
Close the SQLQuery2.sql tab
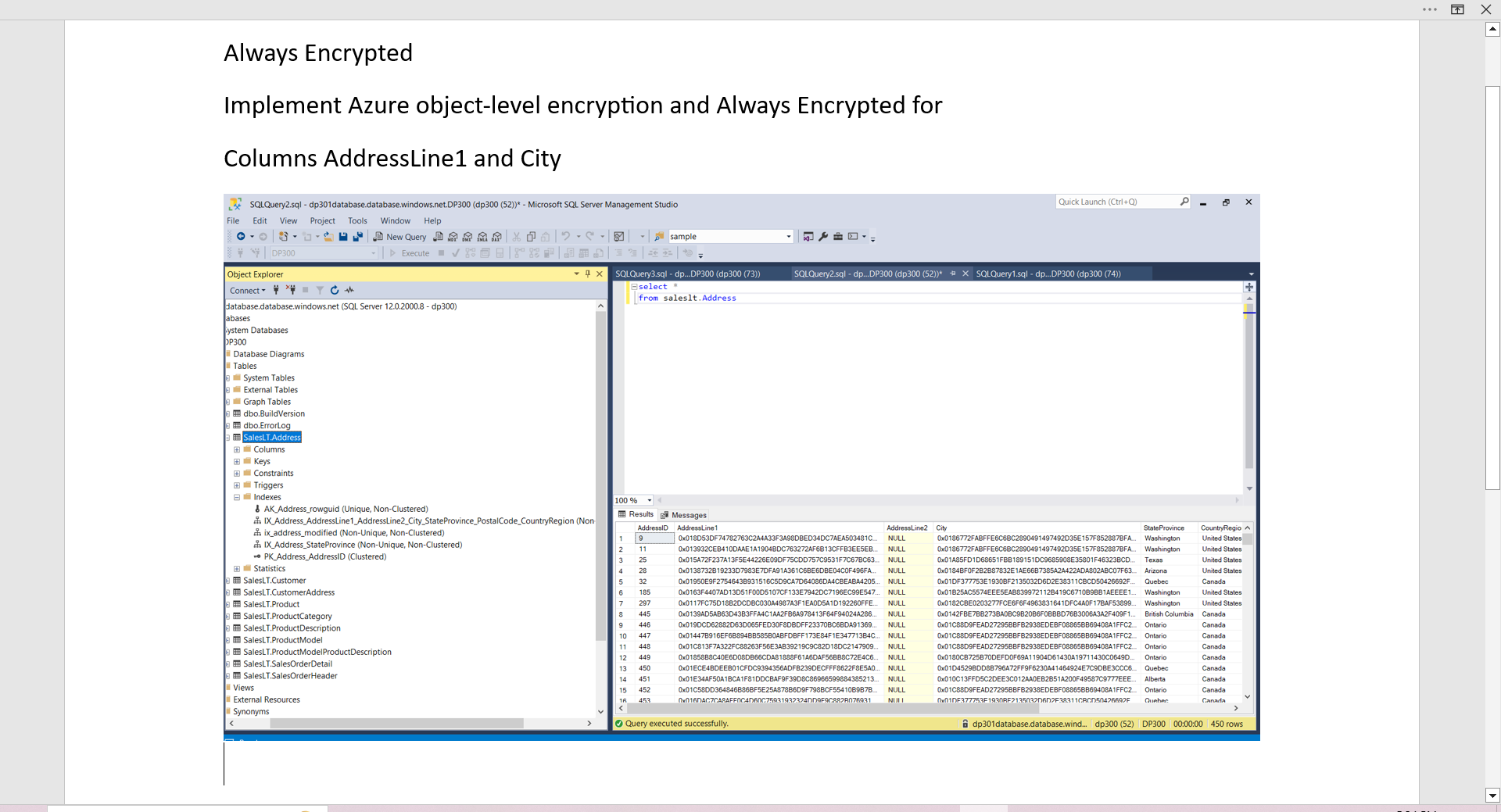(x=965, y=274)
